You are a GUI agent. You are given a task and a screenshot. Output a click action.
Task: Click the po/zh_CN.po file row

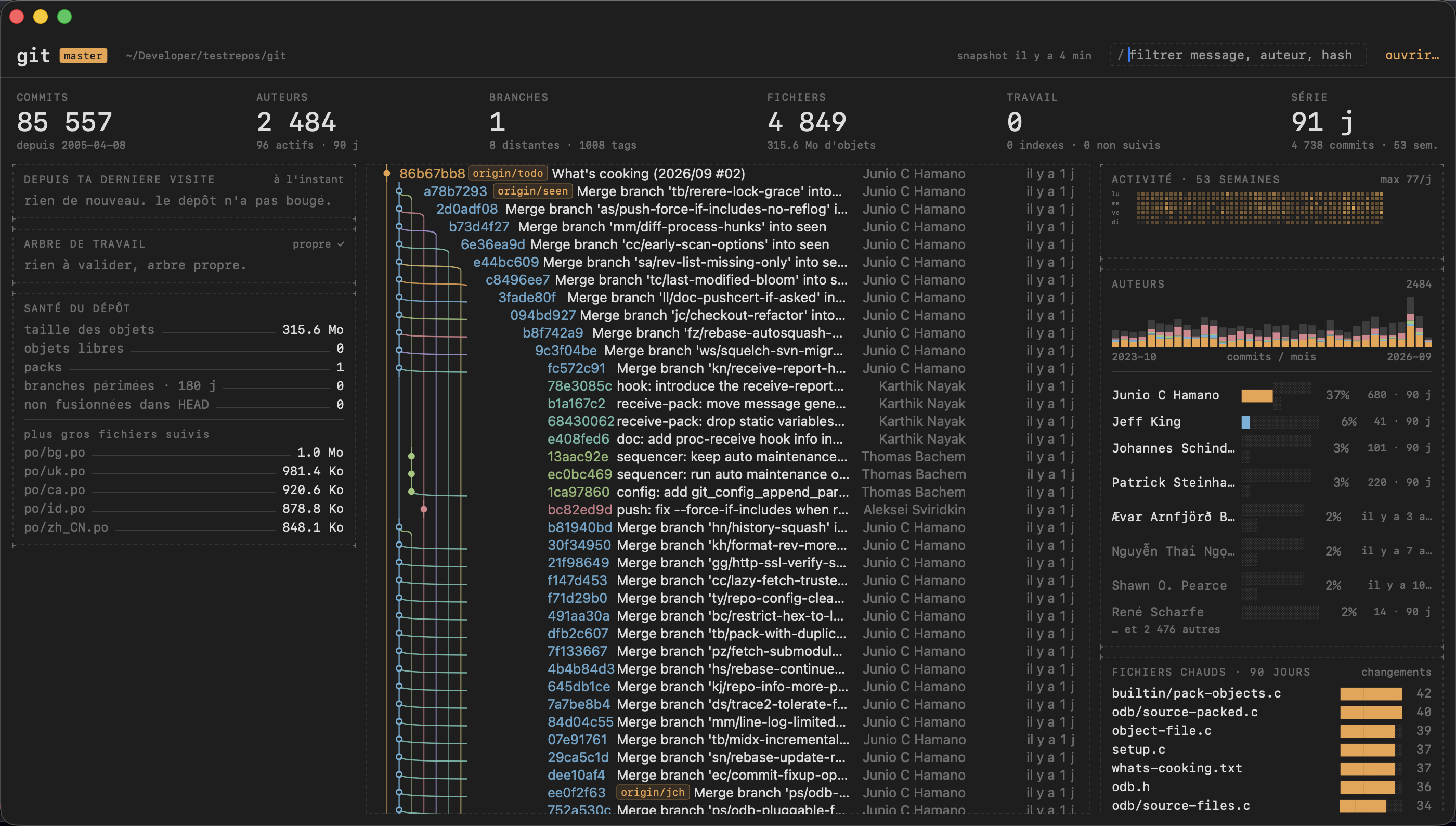coord(184,527)
